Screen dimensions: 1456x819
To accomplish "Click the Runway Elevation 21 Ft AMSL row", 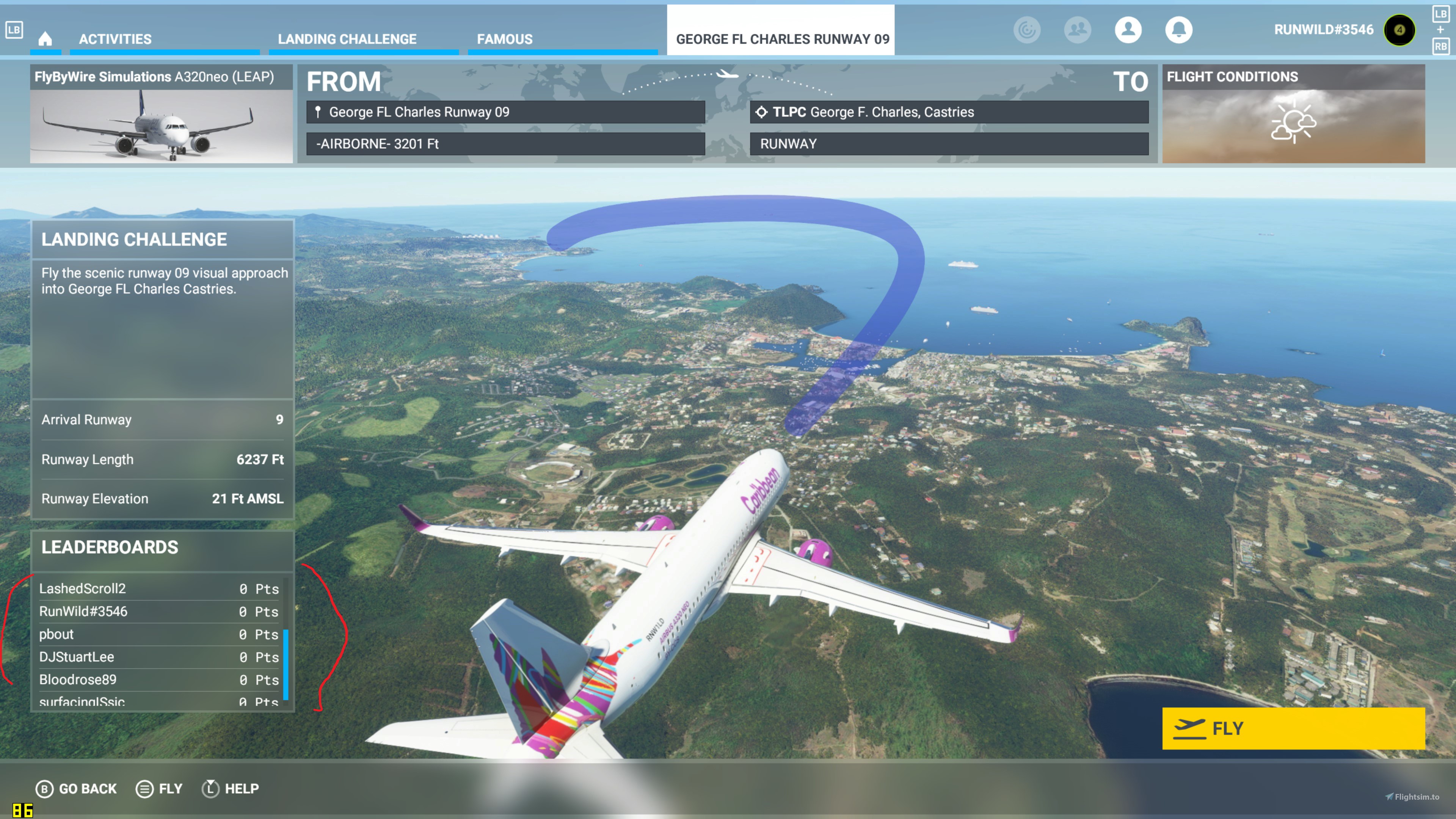I will coord(162,499).
